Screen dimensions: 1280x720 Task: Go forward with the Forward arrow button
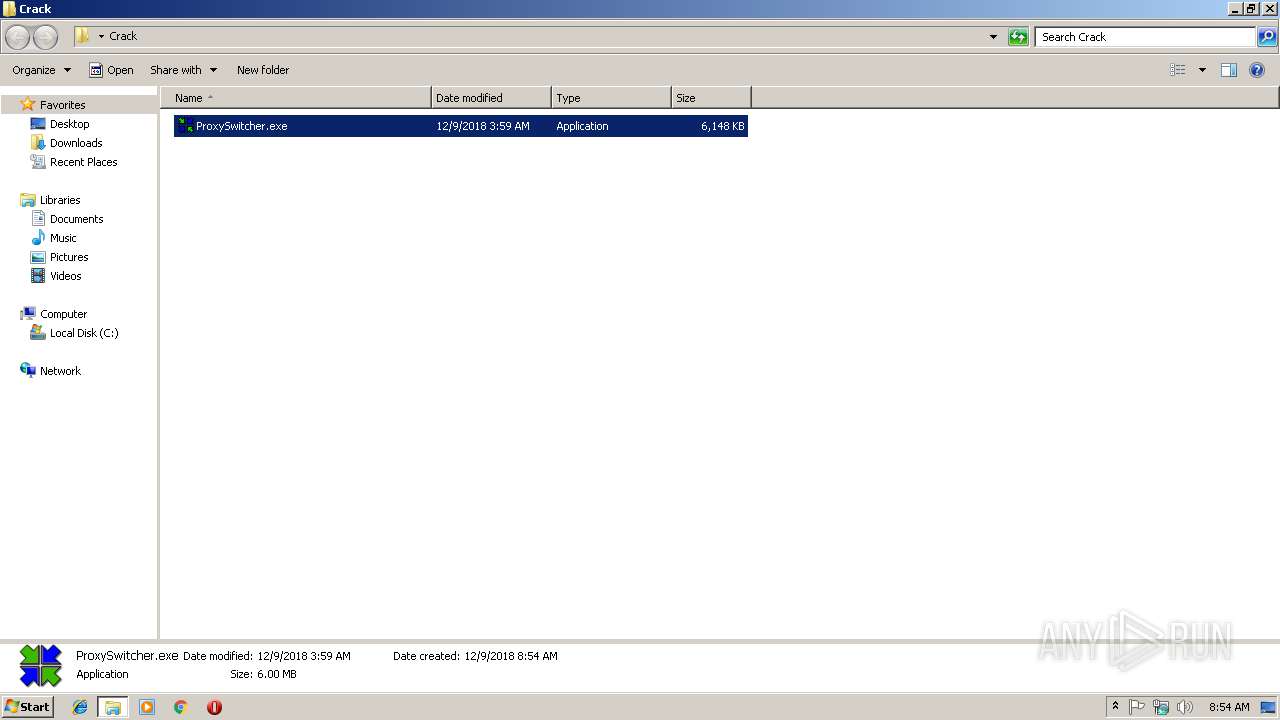click(x=45, y=37)
